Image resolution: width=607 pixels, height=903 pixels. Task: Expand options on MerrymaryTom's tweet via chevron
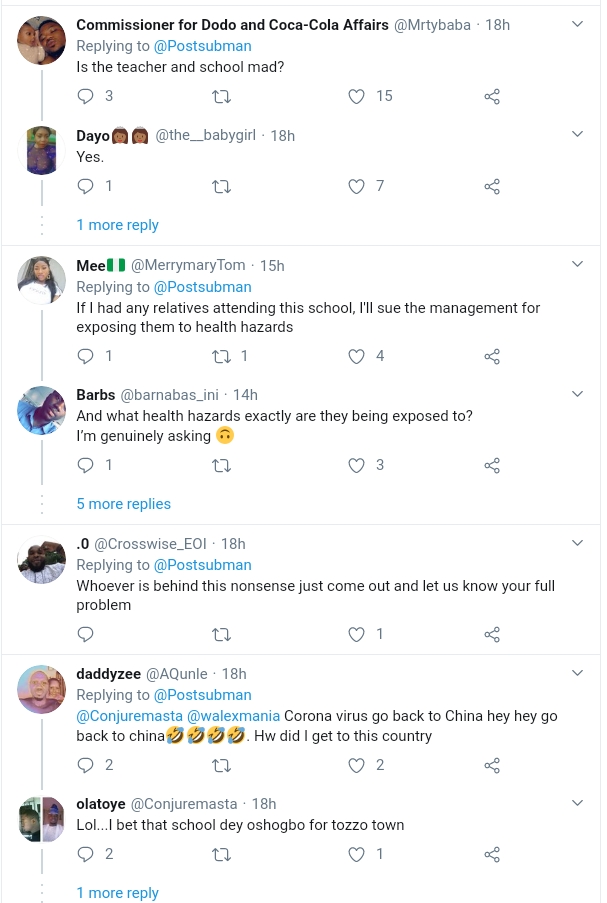[577, 264]
